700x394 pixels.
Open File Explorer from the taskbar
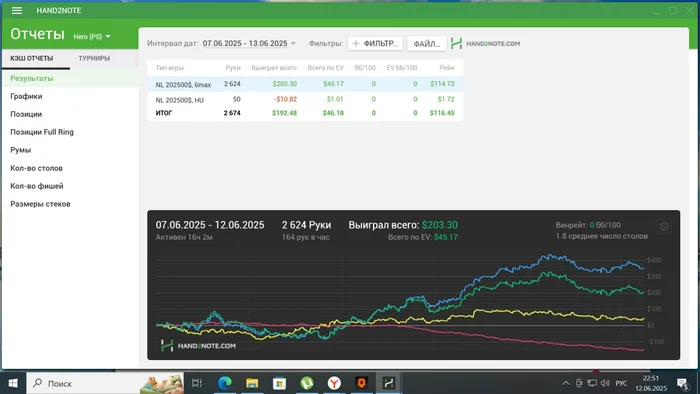point(252,383)
